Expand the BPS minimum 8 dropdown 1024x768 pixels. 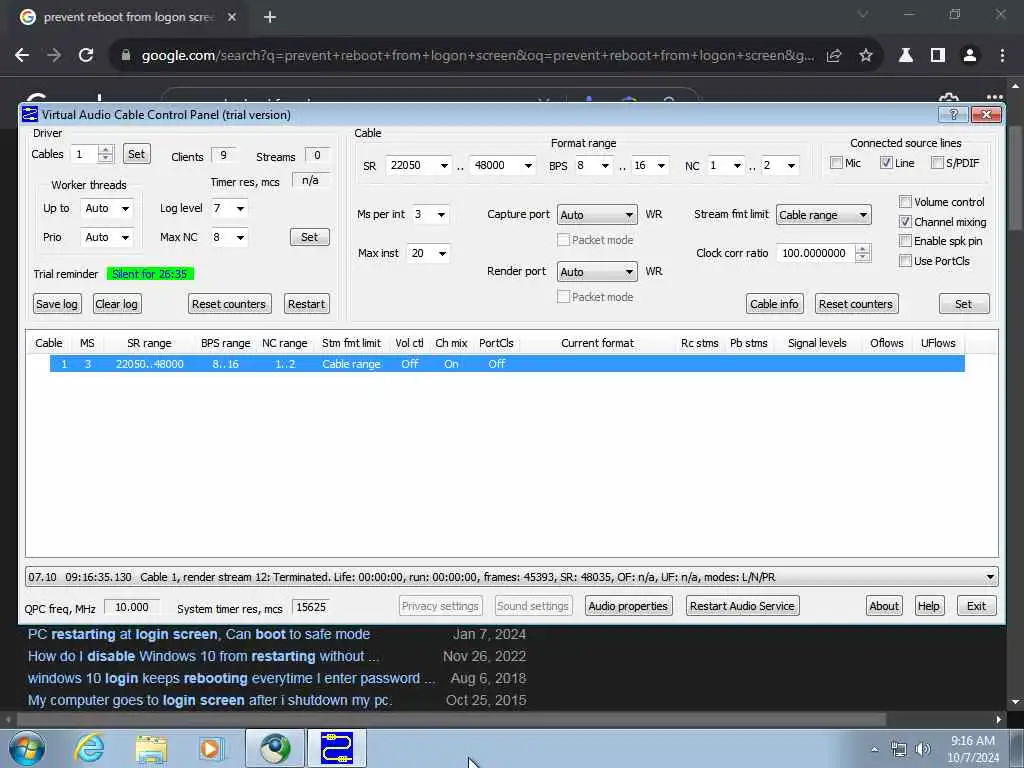point(605,165)
